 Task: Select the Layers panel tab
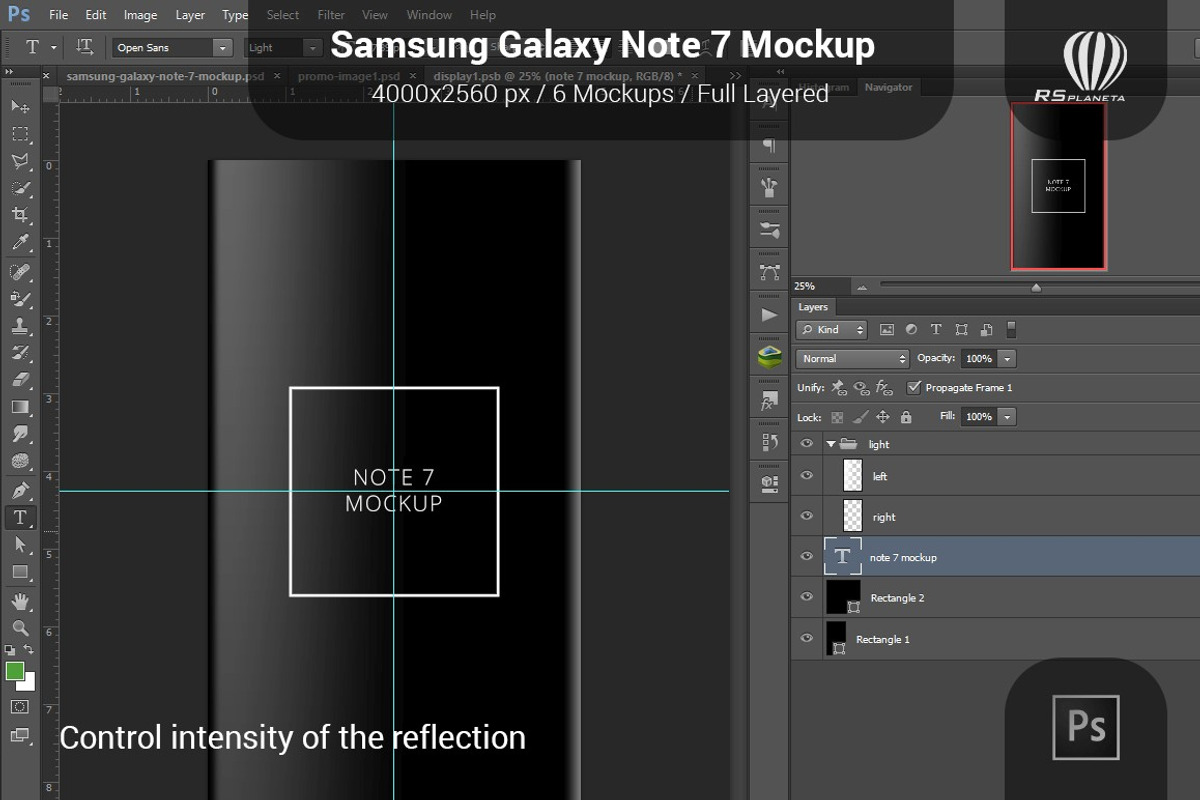813,307
